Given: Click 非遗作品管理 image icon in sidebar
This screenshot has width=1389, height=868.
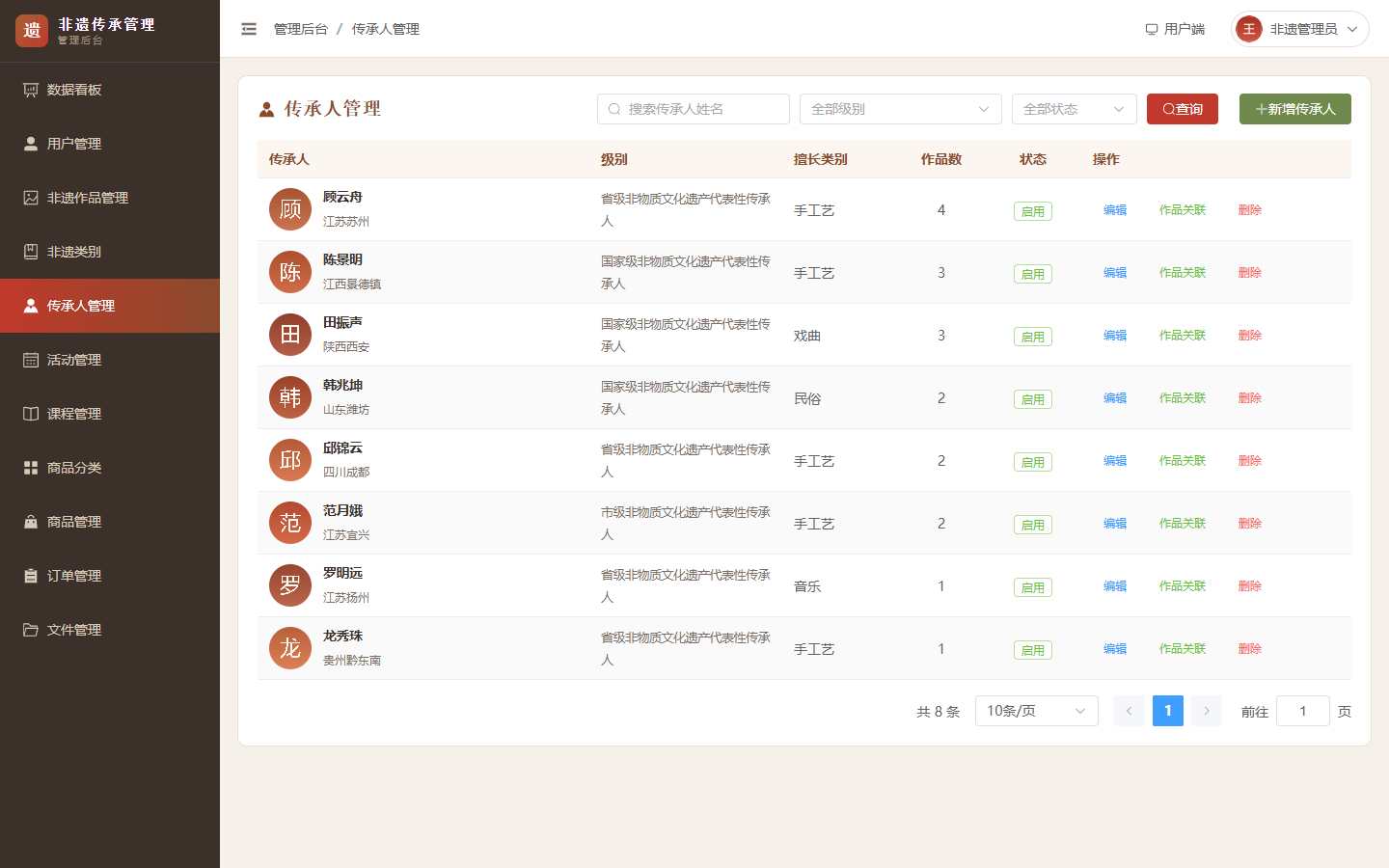Looking at the screenshot, I should [31, 198].
